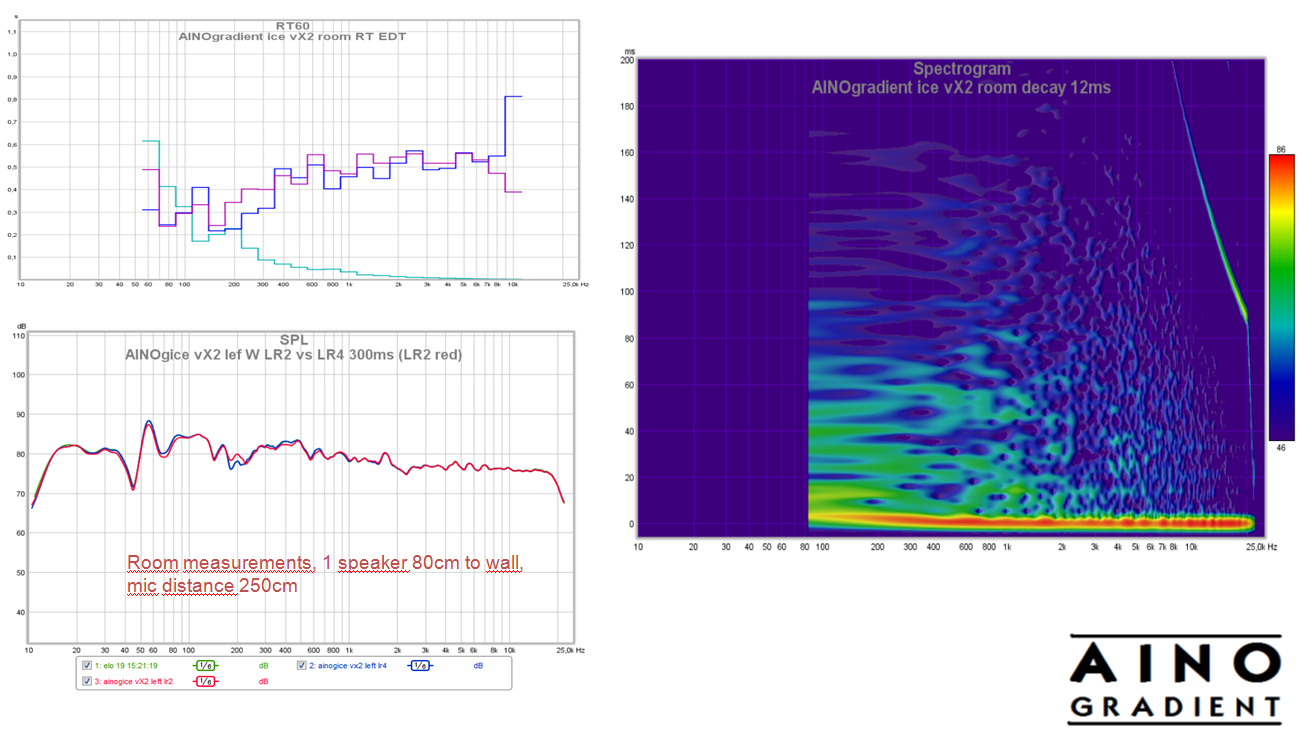This screenshot has width=1299, height=739.
Task: Click the blue dB value in legend
Action: pos(478,666)
